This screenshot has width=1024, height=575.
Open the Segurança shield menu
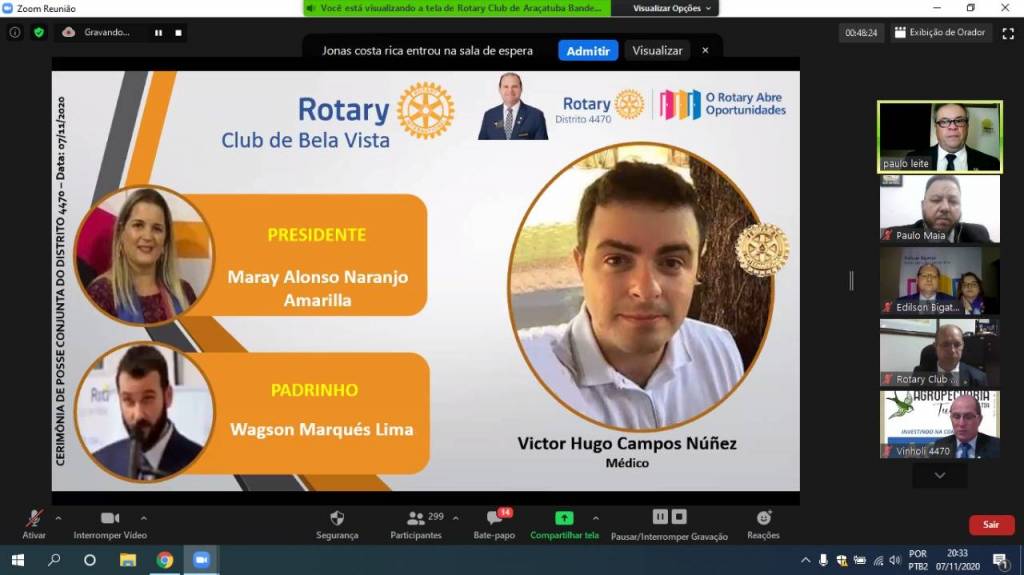pos(337,518)
